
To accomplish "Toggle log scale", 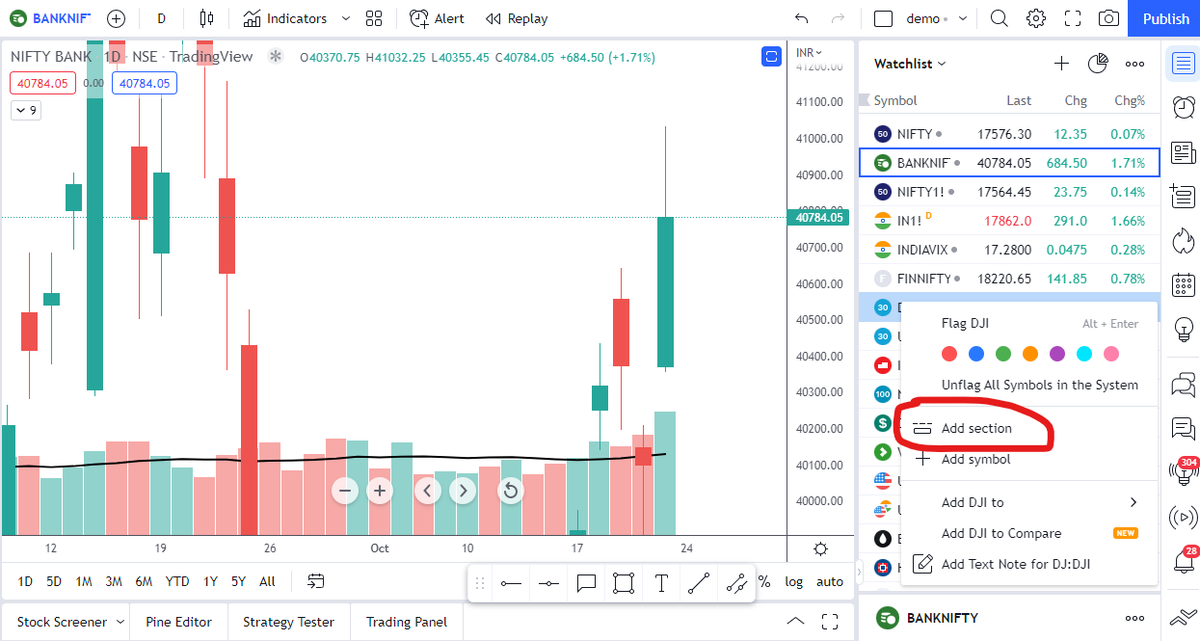I will (x=793, y=581).
